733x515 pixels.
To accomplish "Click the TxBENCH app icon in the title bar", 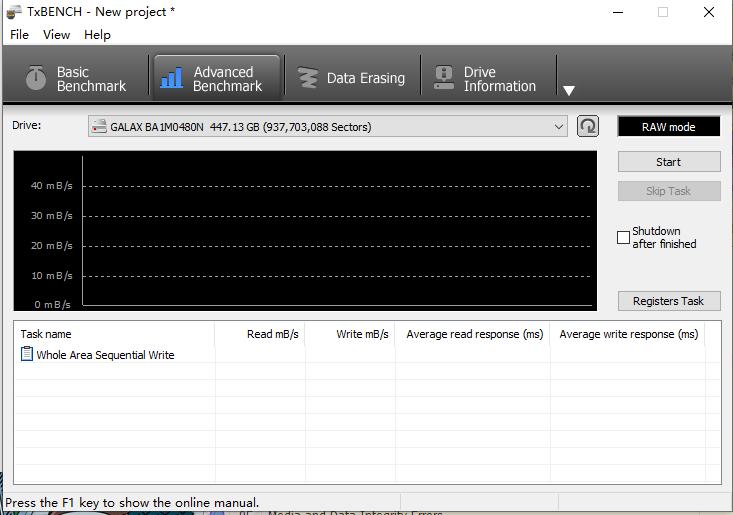I will click(14, 12).
